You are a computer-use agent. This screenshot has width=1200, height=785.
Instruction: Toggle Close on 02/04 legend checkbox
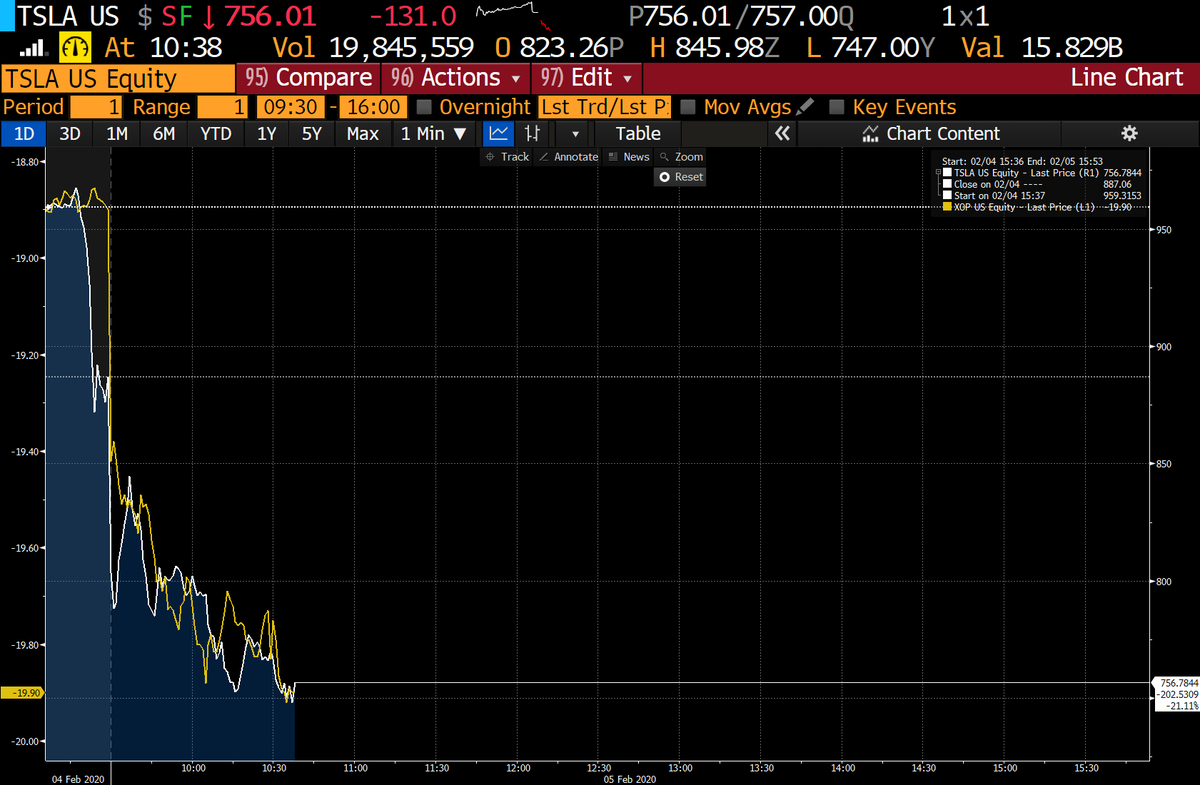(x=947, y=184)
